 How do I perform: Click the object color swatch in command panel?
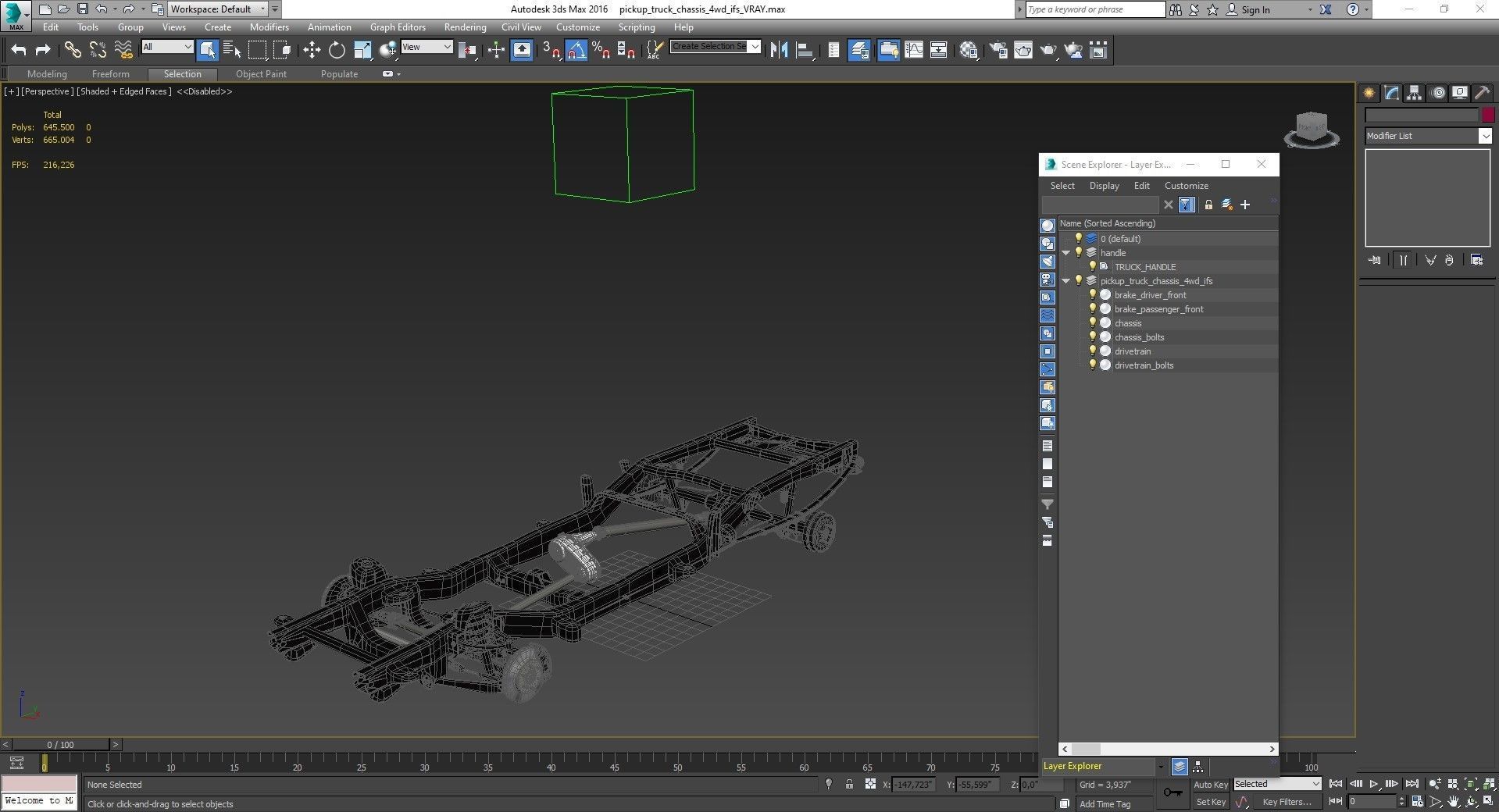[1488, 115]
